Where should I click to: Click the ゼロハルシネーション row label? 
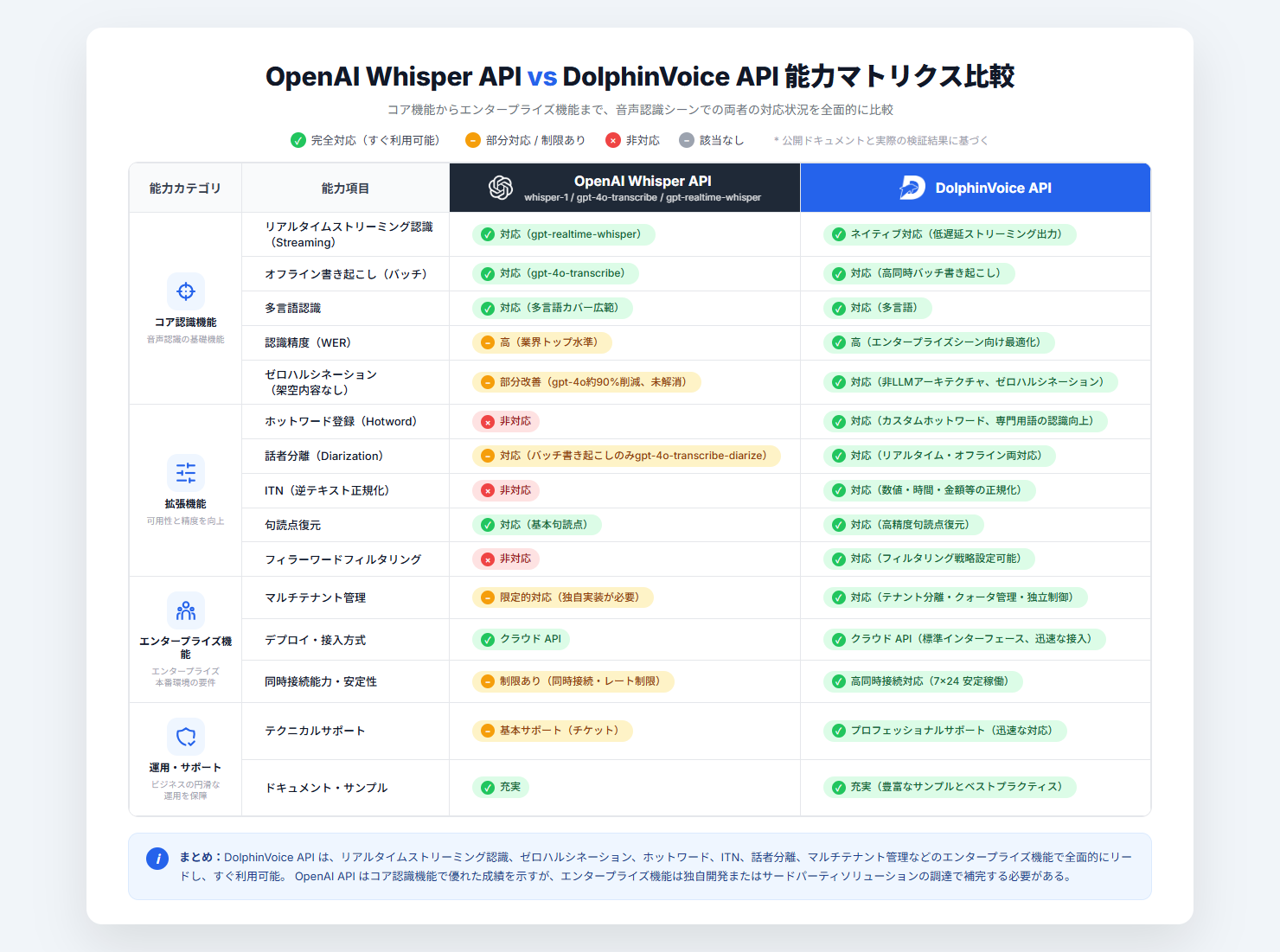(321, 382)
